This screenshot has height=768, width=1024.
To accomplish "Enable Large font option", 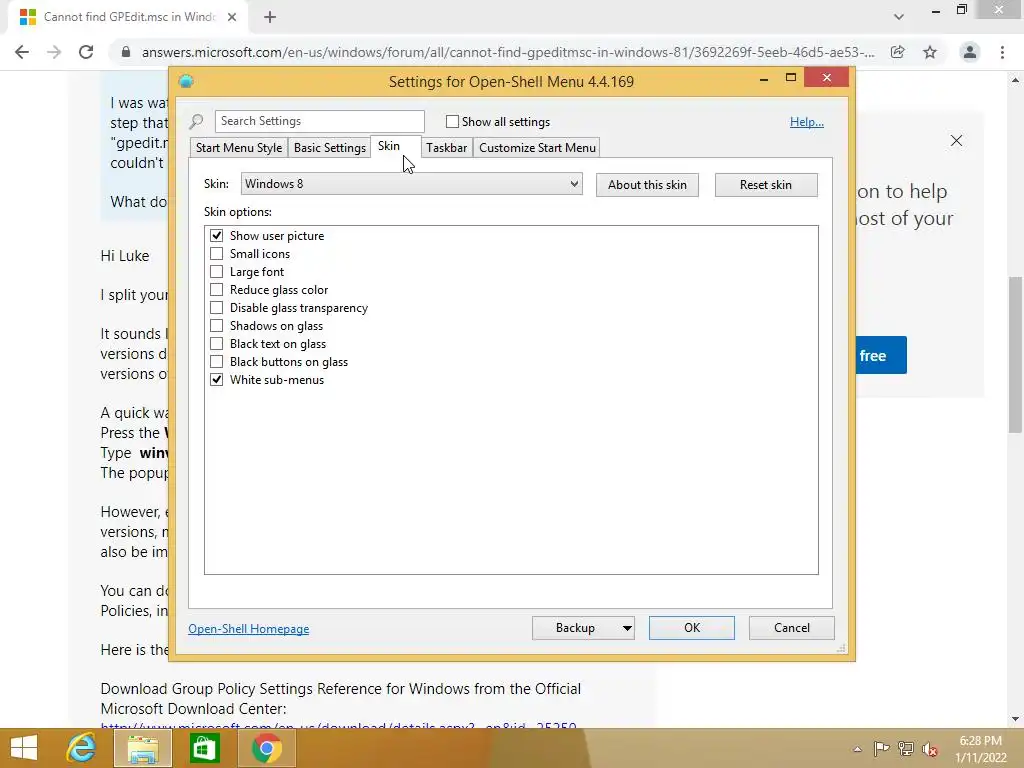I will click(x=217, y=272).
